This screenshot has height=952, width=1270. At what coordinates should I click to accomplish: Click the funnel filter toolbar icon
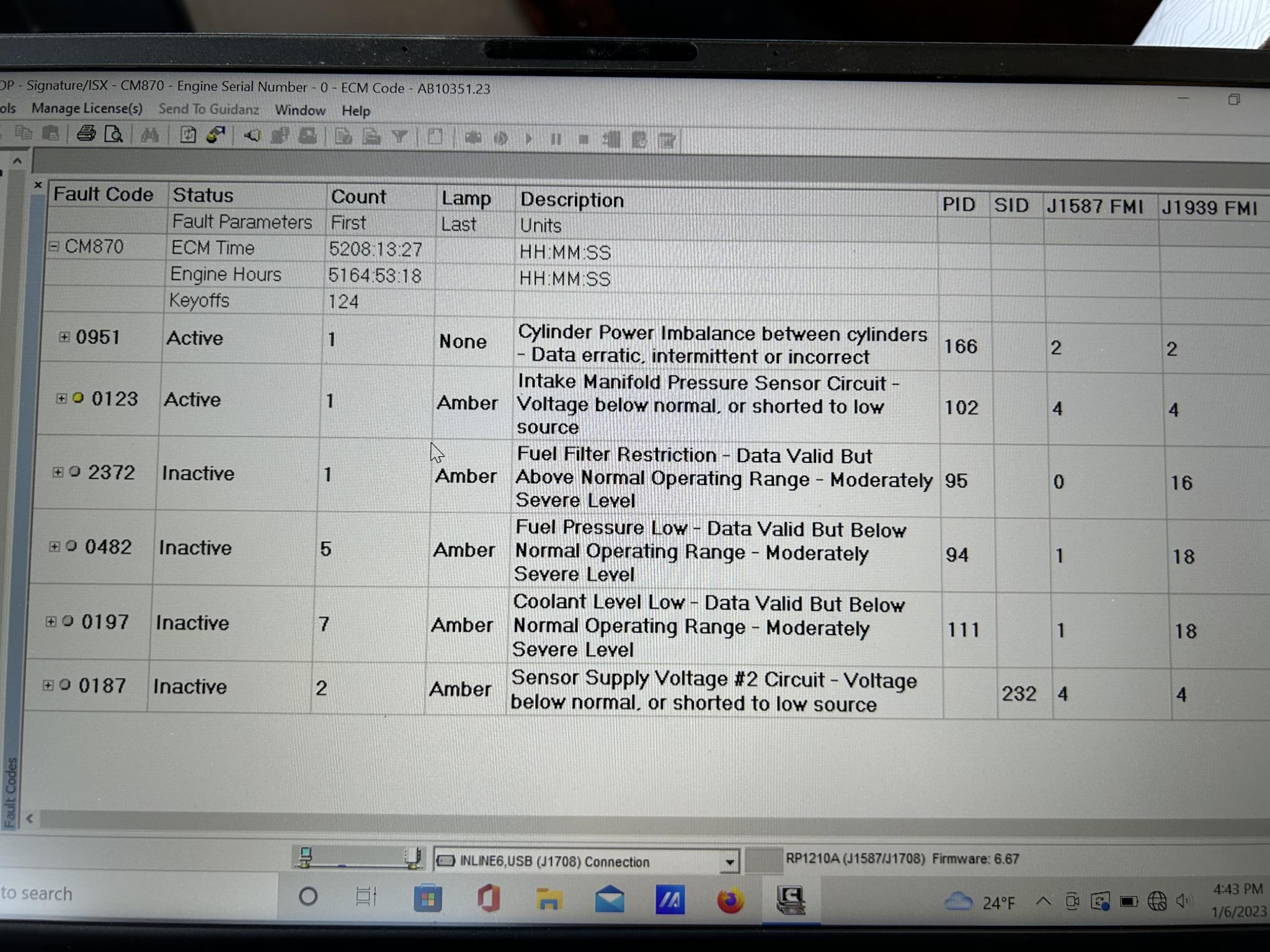(x=399, y=137)
